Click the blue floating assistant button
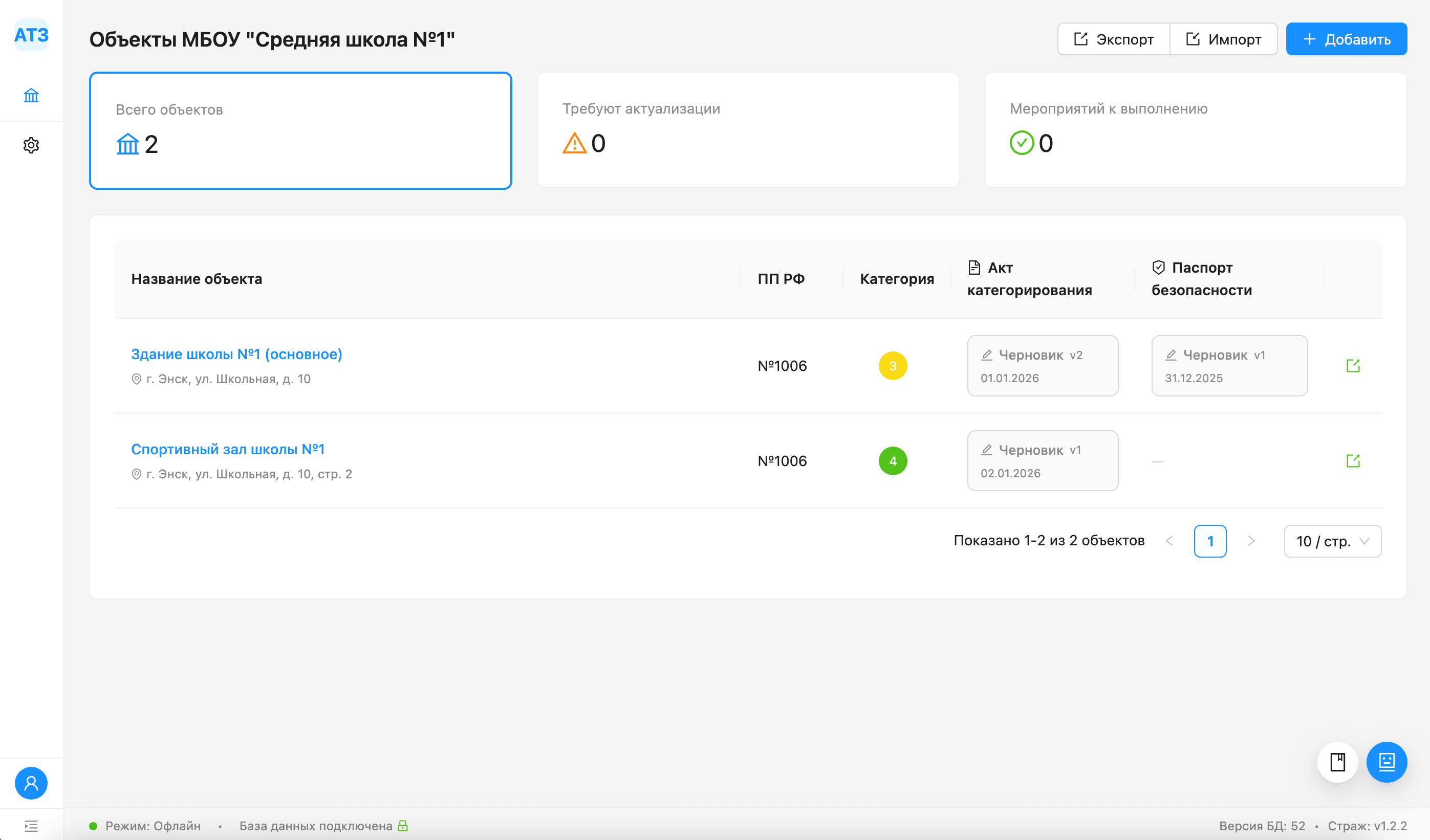Viewport: 1430px width, 840px height. point(1386,762)
